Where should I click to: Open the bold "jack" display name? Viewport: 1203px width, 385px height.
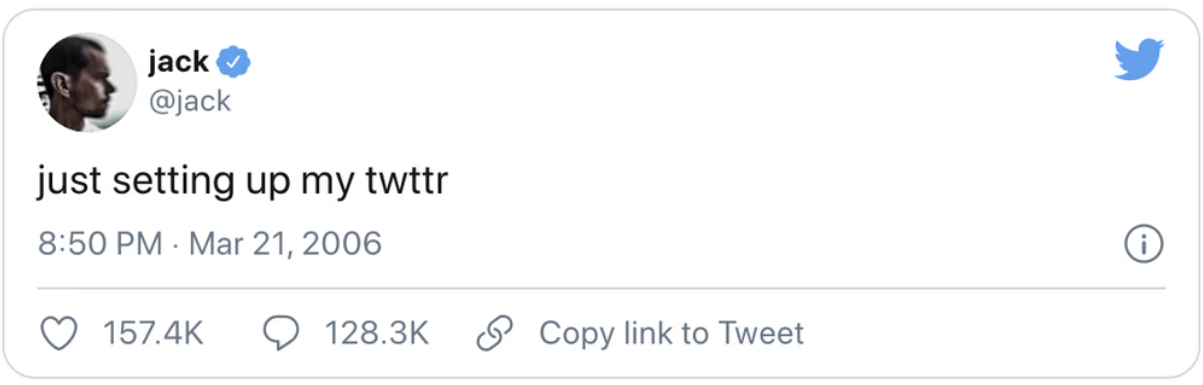[x=178, y=62]
